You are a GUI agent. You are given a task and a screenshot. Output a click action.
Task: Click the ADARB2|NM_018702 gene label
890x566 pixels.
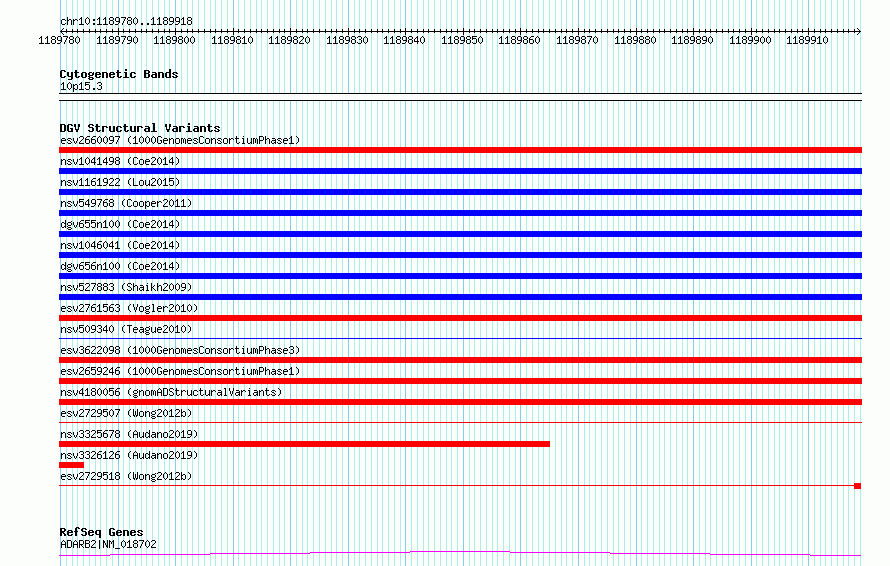tap(108, 544)
